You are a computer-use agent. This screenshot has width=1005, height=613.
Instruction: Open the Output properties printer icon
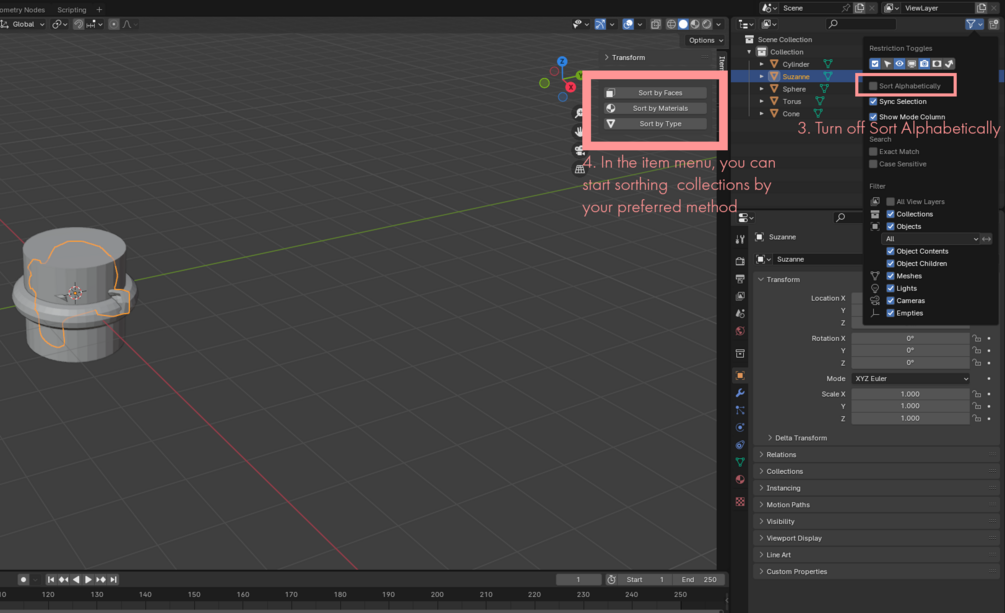(x=740, y=279)
